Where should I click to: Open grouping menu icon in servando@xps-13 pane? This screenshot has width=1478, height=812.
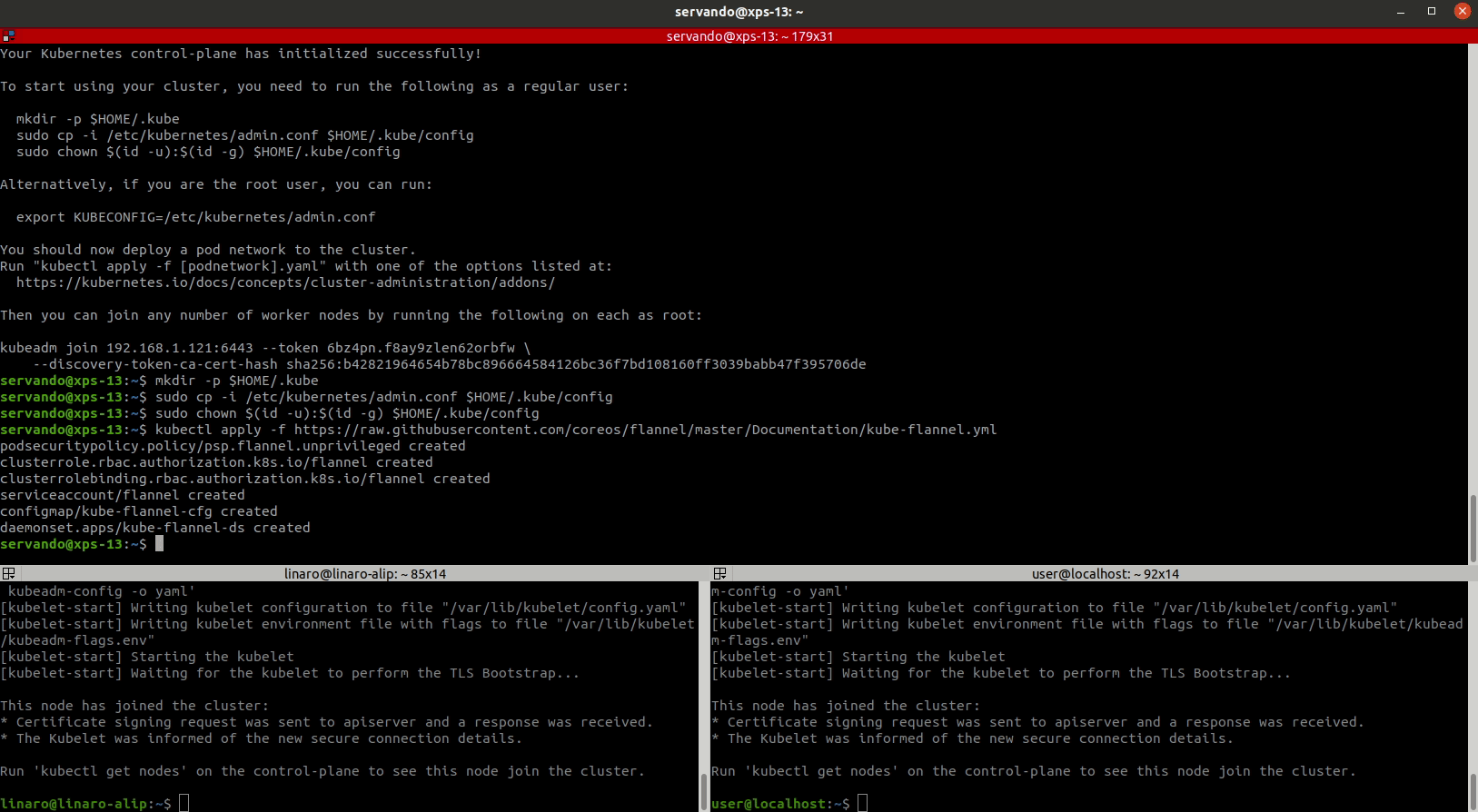(8, 36)
